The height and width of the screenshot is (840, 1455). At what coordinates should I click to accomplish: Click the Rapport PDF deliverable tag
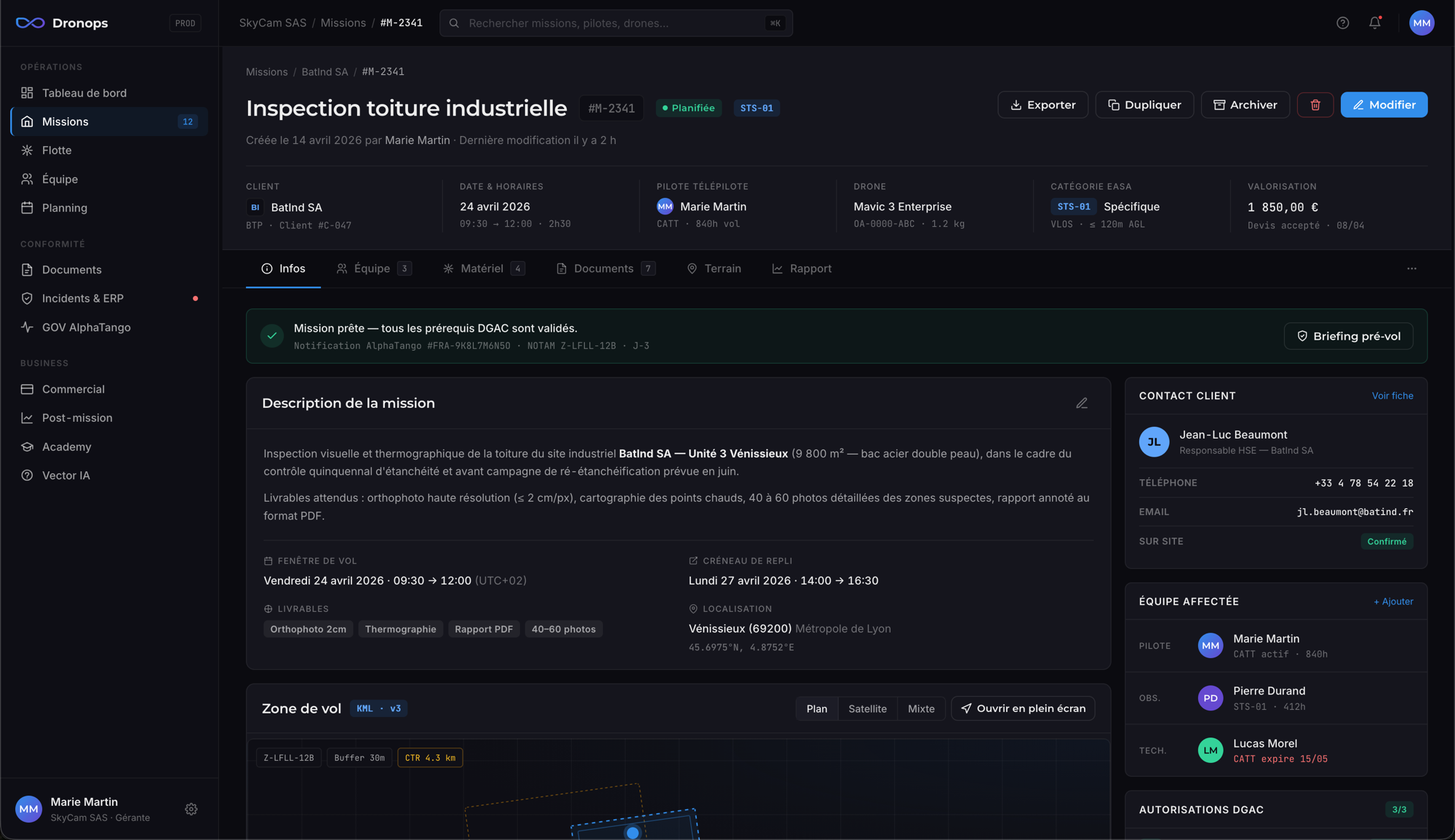click(x=484, y=629)
